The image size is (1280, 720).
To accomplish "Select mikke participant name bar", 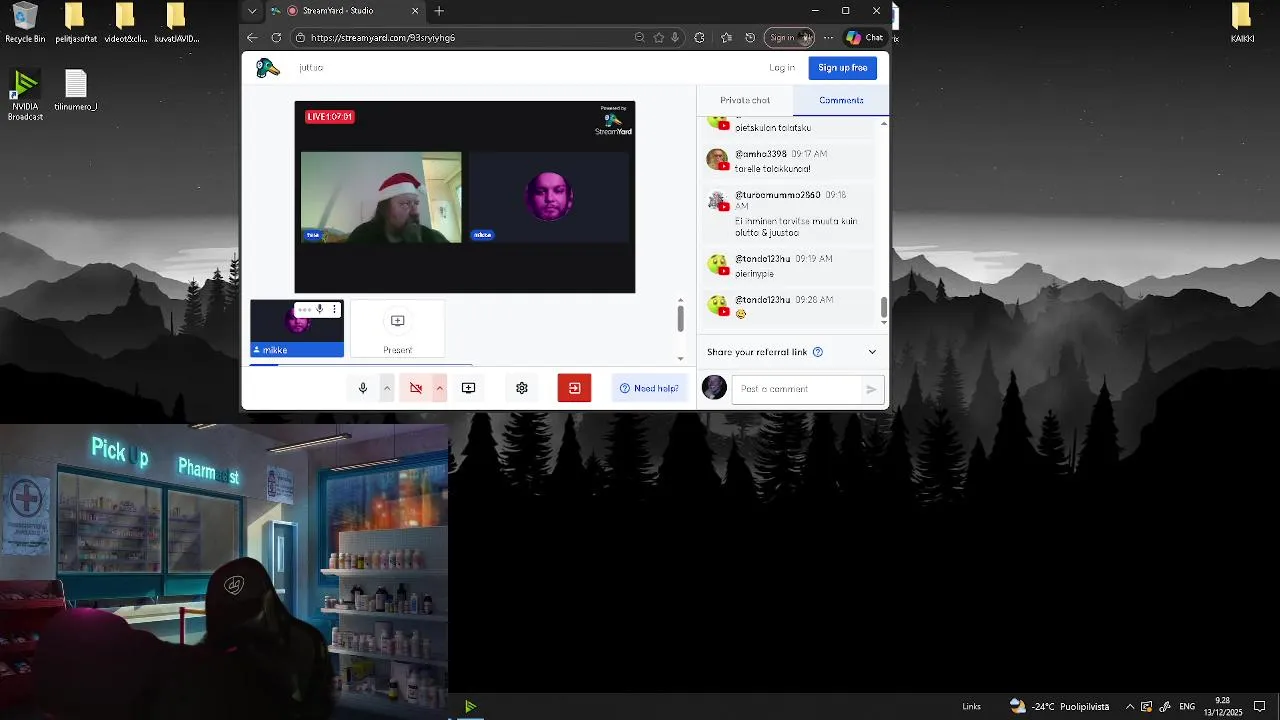I will tap(297, 350).
